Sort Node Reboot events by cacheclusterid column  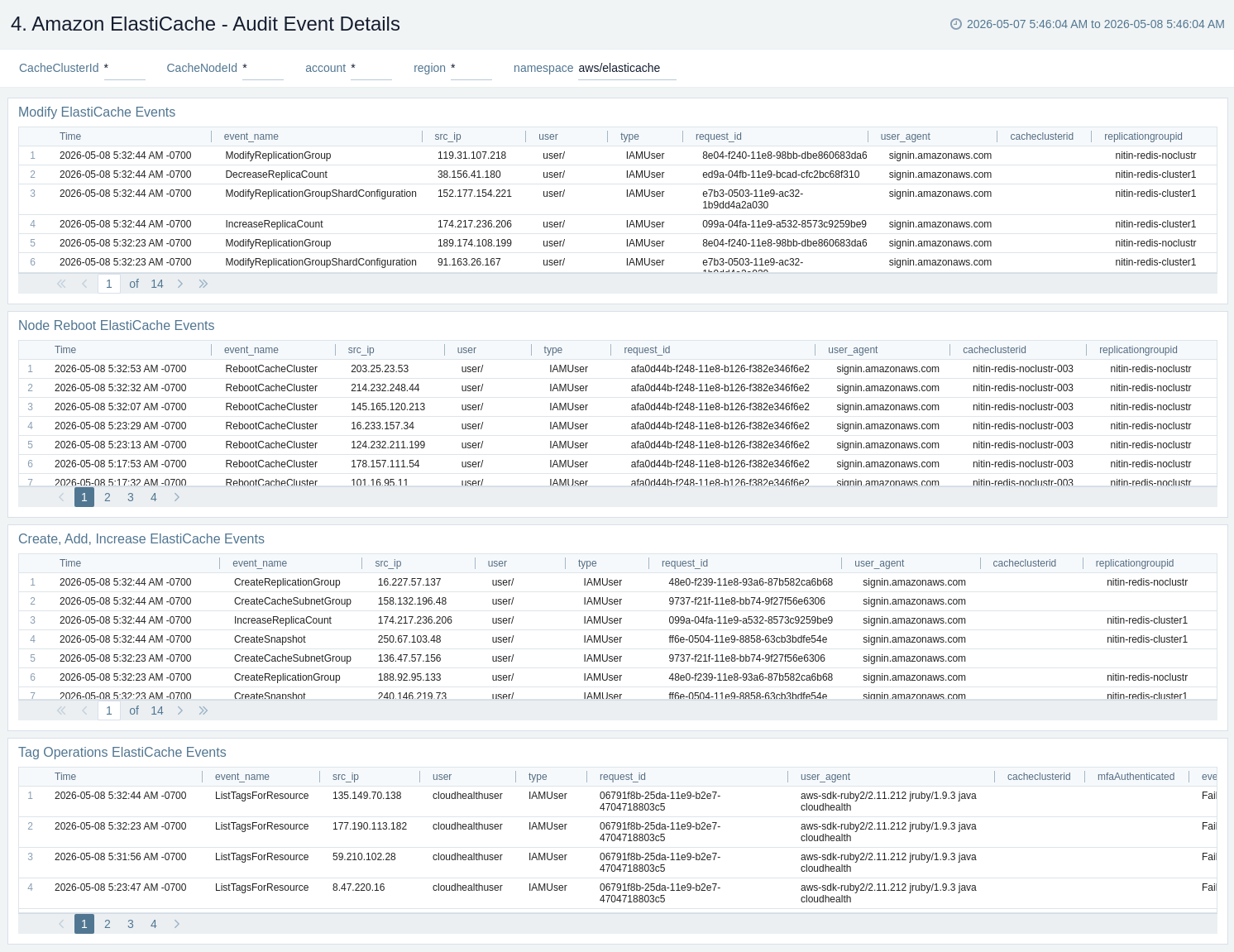pos(994,350)
